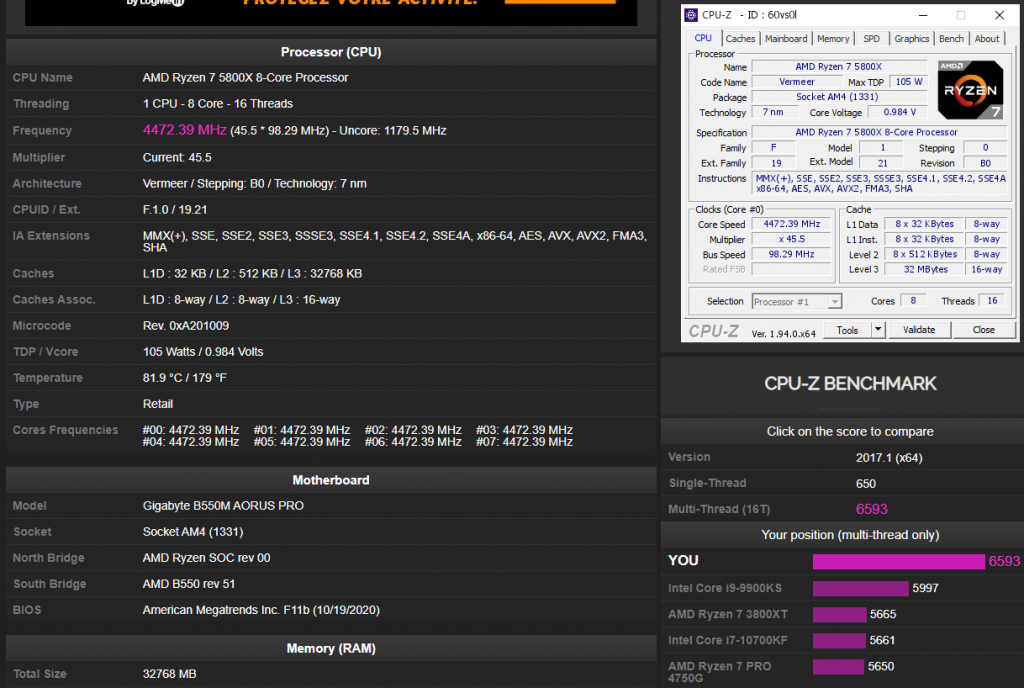Screen dimensions: 1024x688
Task: Click the Max TDP 105 W field
Action: (x=908, y=82)
